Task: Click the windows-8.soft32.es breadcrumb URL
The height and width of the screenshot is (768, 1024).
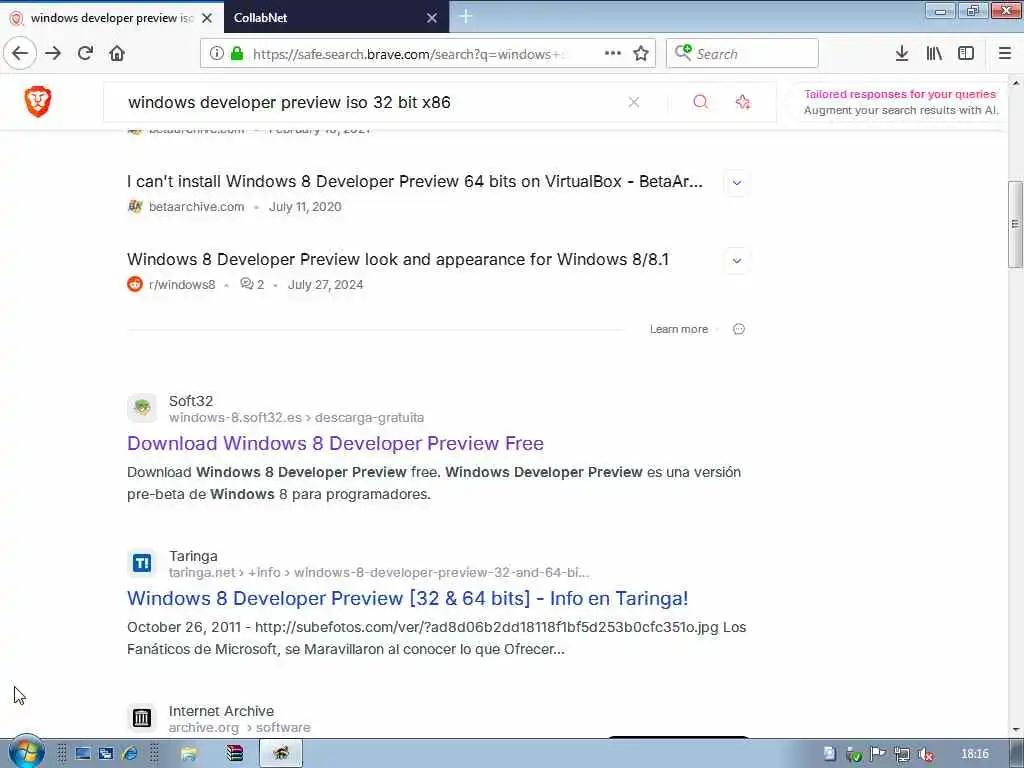Action: (x=296, y=417)
